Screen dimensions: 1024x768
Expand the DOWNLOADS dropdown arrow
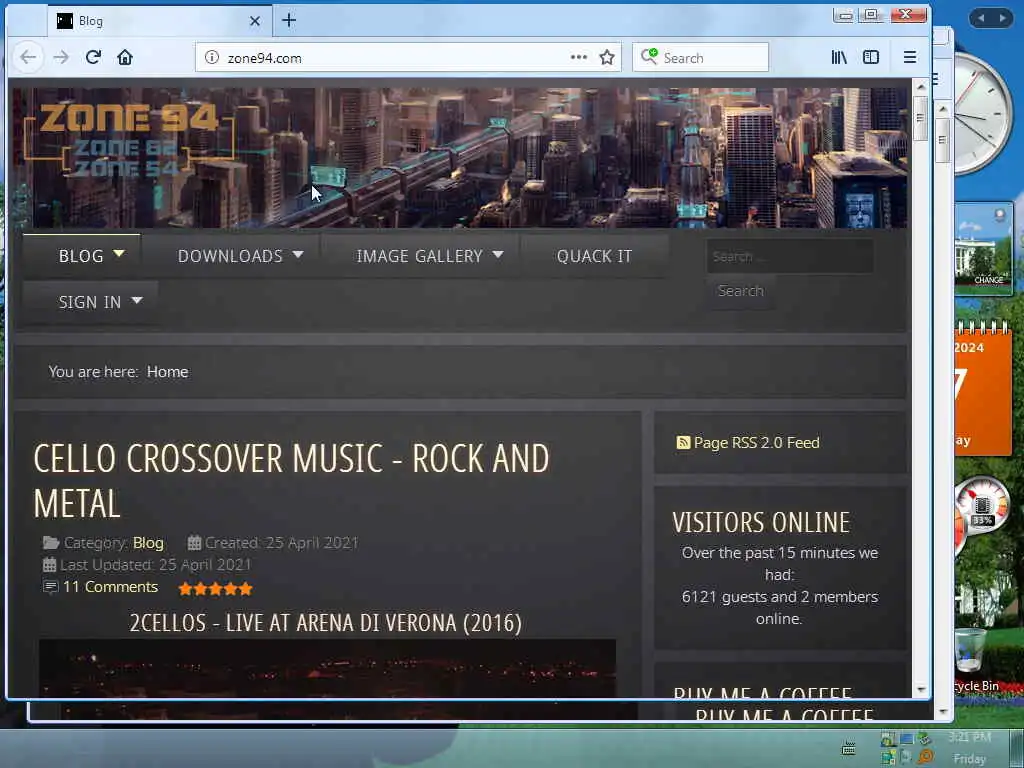tap(298, 254)
